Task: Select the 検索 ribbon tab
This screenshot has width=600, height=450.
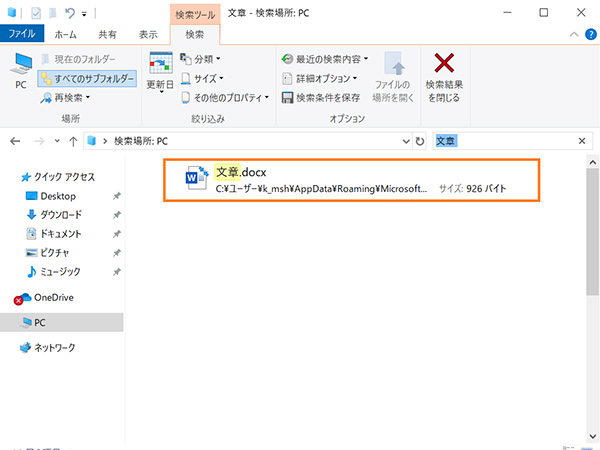Action: pyautogui.click(x=195, y=34)
